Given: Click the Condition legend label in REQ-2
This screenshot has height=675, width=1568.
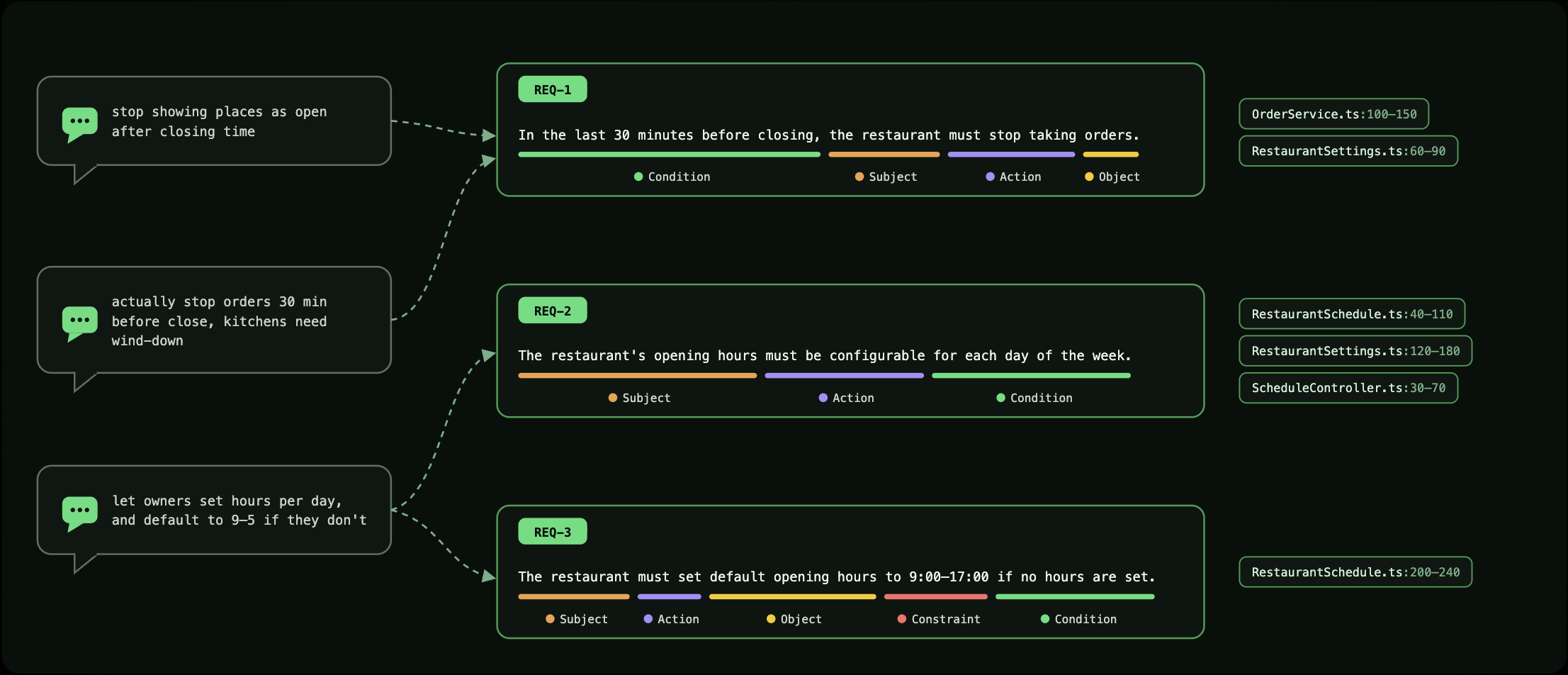Looking at the screenshot, I should (x=1041, y=398).
